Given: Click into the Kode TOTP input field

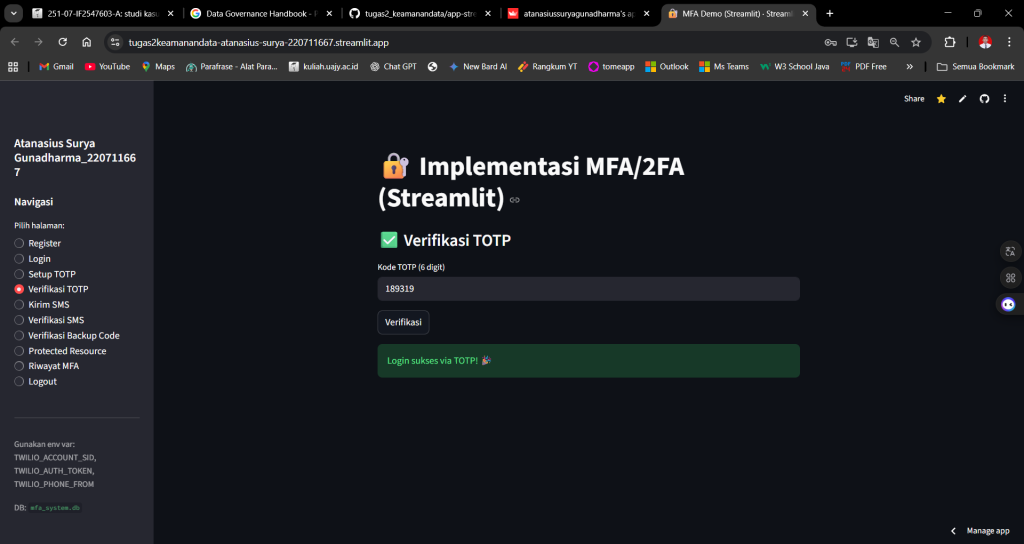Looking at the screenshot, I should (x=588, y=289).
